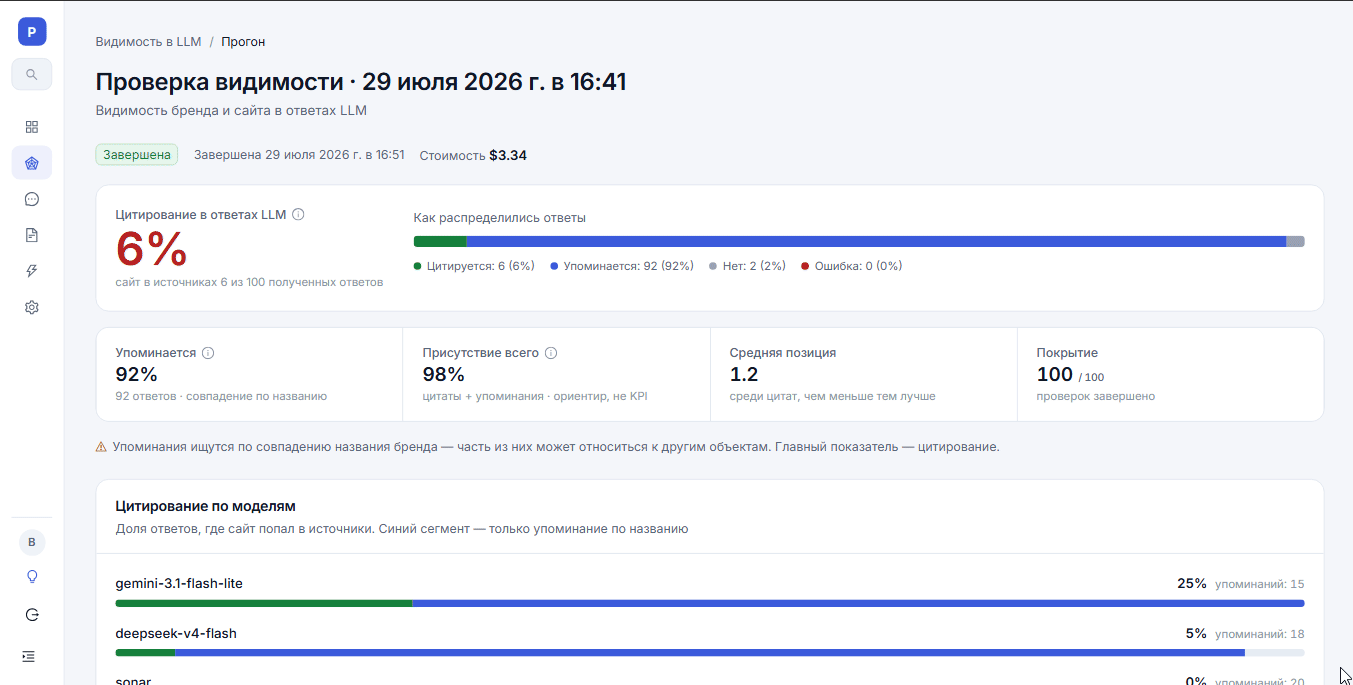Screen dimensions: 1353x685
Task: Toggle the sidebar collapse icon
Action: (x=28, y=656)
